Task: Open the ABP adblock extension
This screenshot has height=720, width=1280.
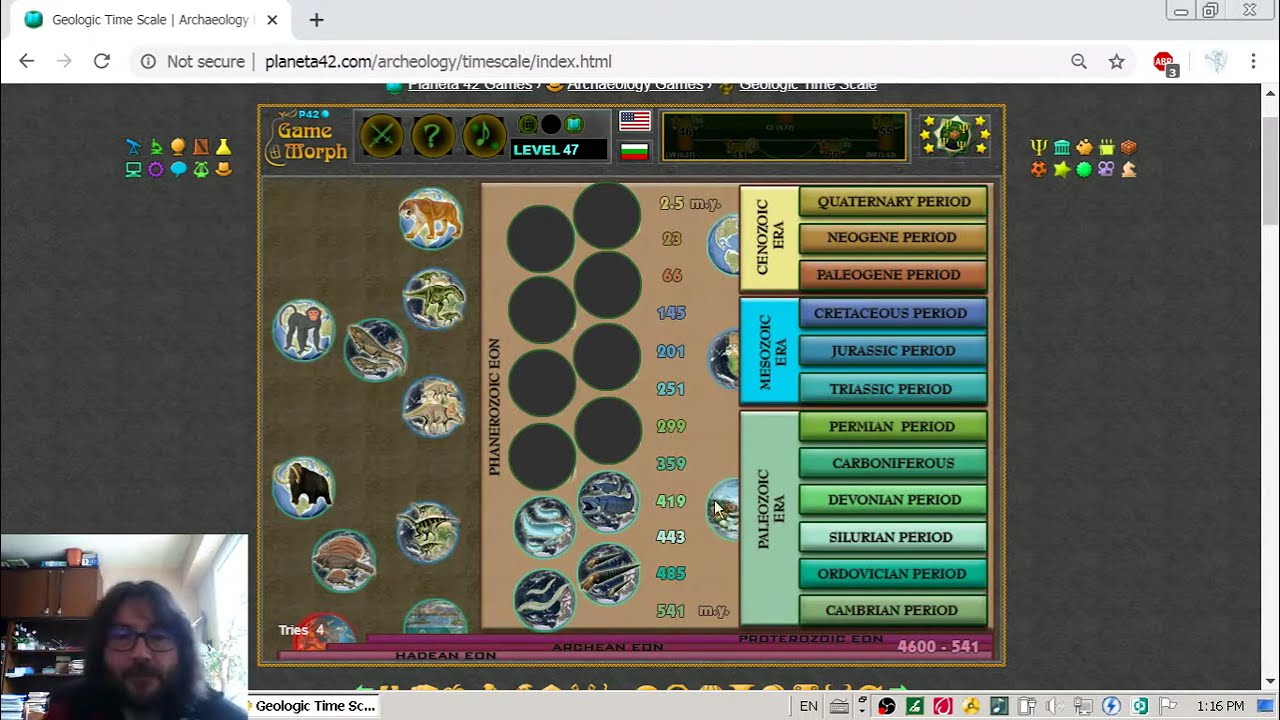Action: point(1165,63)
